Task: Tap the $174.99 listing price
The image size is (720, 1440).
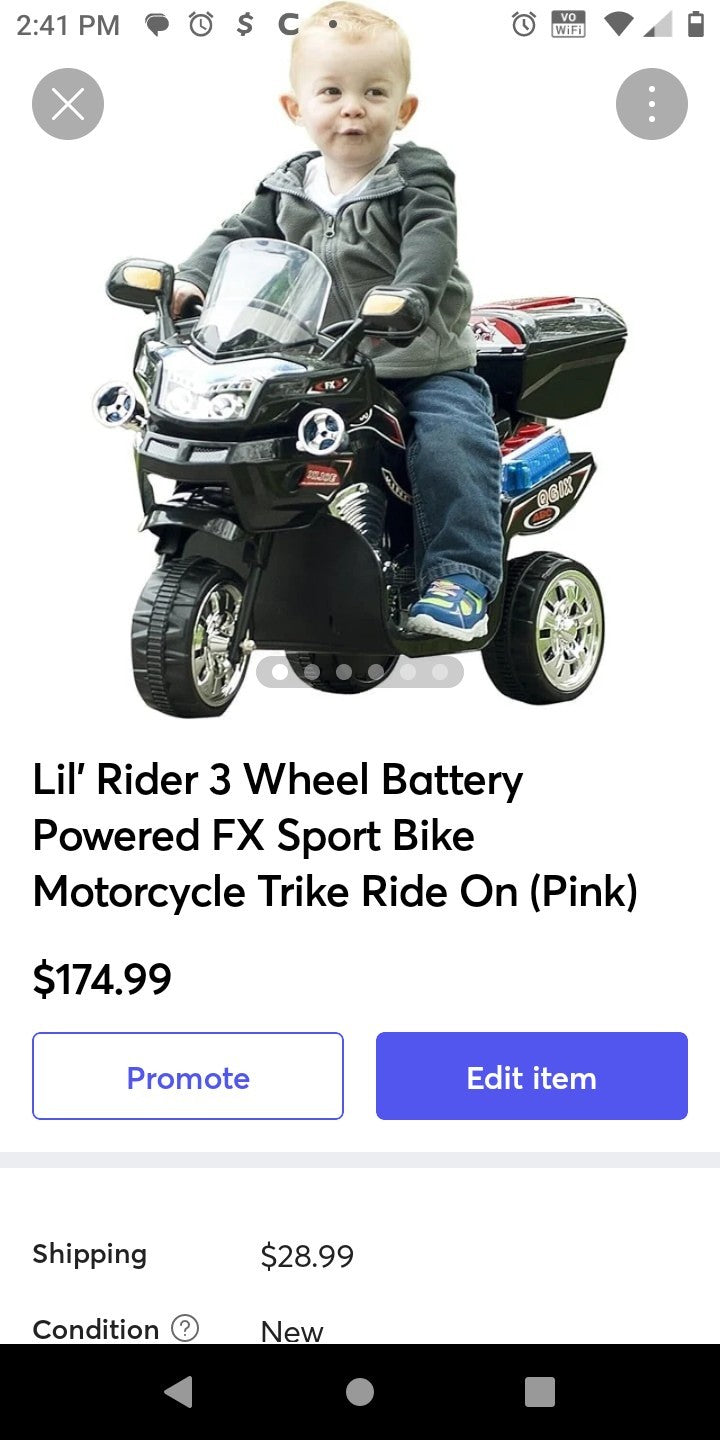Action: pyautogui.click(x=102, y=979)
